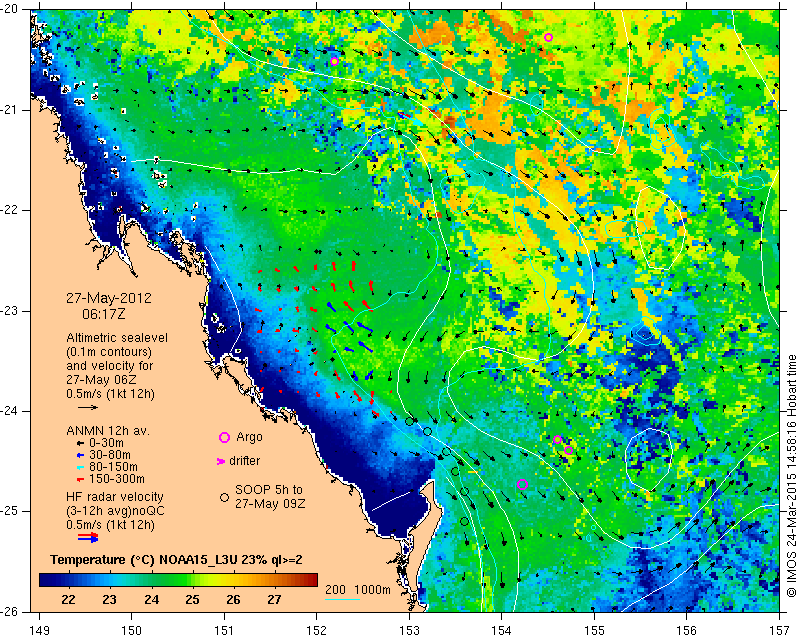Screen dimensions: 800x640
Task: Click 'HF radar velocity' legend text
Action: point(115,497)
